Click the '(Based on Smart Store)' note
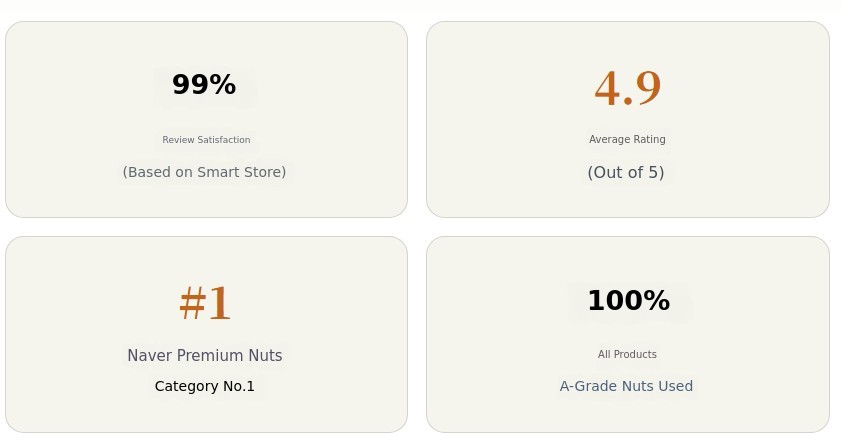The image size is (841, 448). tap(204, 172)
